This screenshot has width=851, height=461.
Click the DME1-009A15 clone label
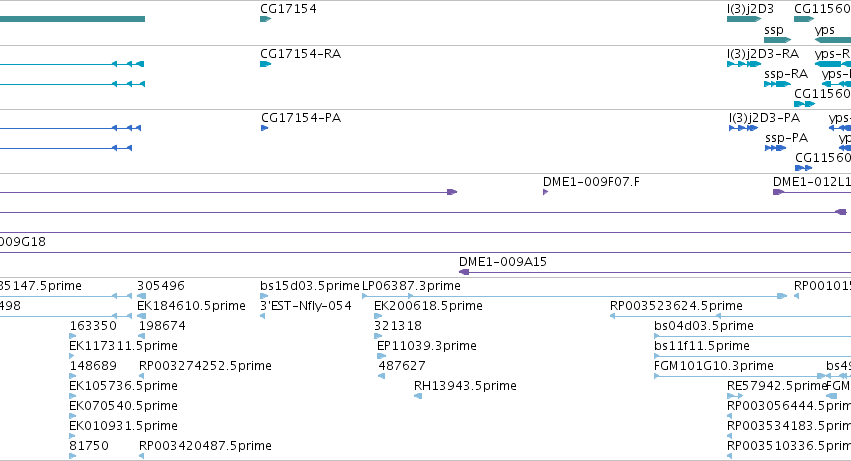tap(503, 262)
